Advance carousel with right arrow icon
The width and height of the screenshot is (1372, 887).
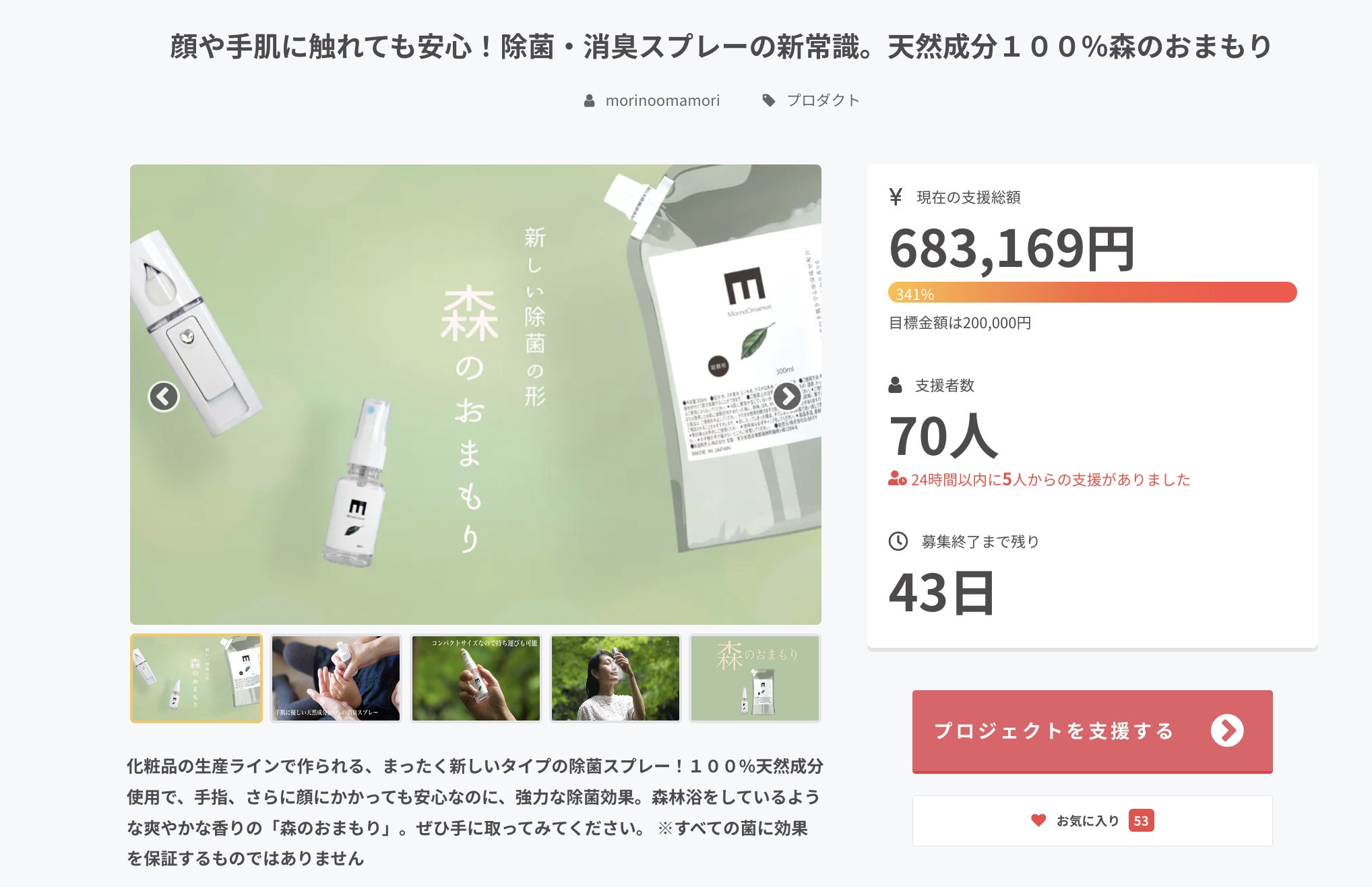(x=787, y=396)
